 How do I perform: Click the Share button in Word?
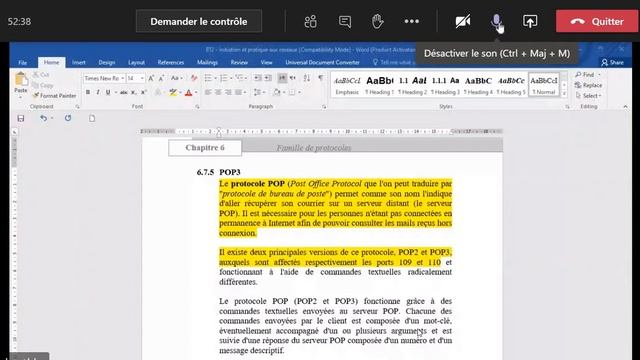[x=612, y=62]
